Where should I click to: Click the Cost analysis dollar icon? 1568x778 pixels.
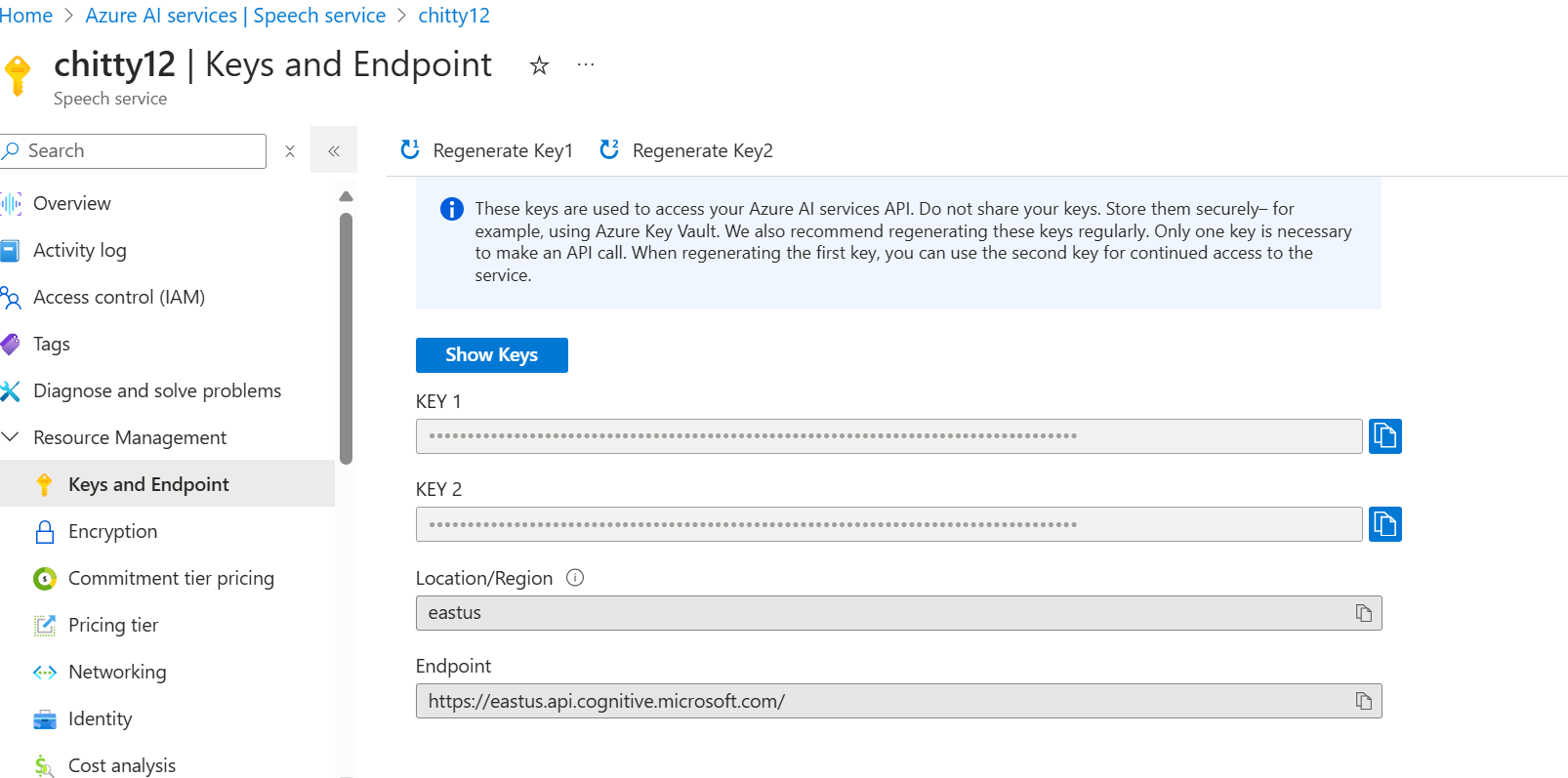(x=43, y=766)
